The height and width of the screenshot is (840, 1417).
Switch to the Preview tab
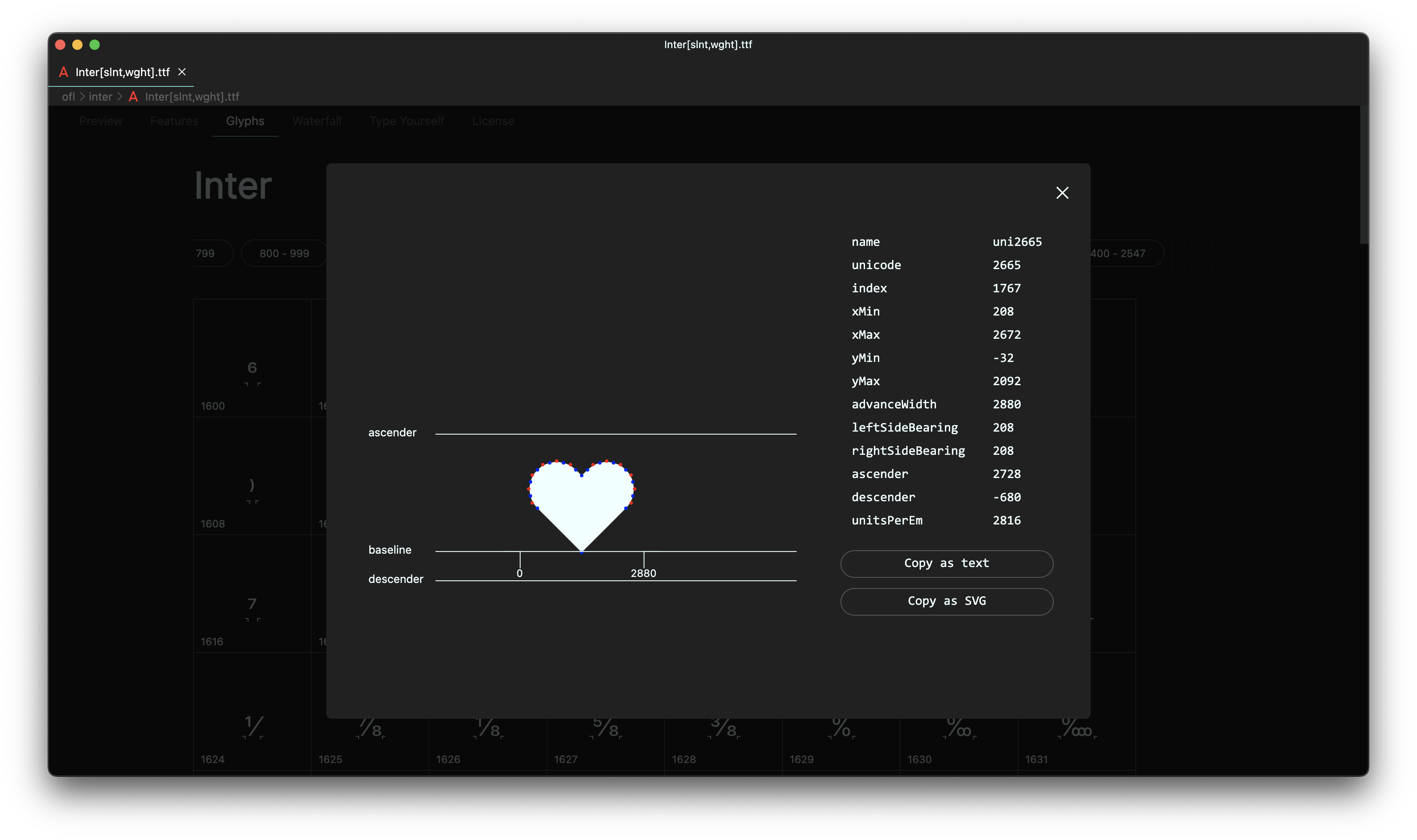[x=101, y=121]
